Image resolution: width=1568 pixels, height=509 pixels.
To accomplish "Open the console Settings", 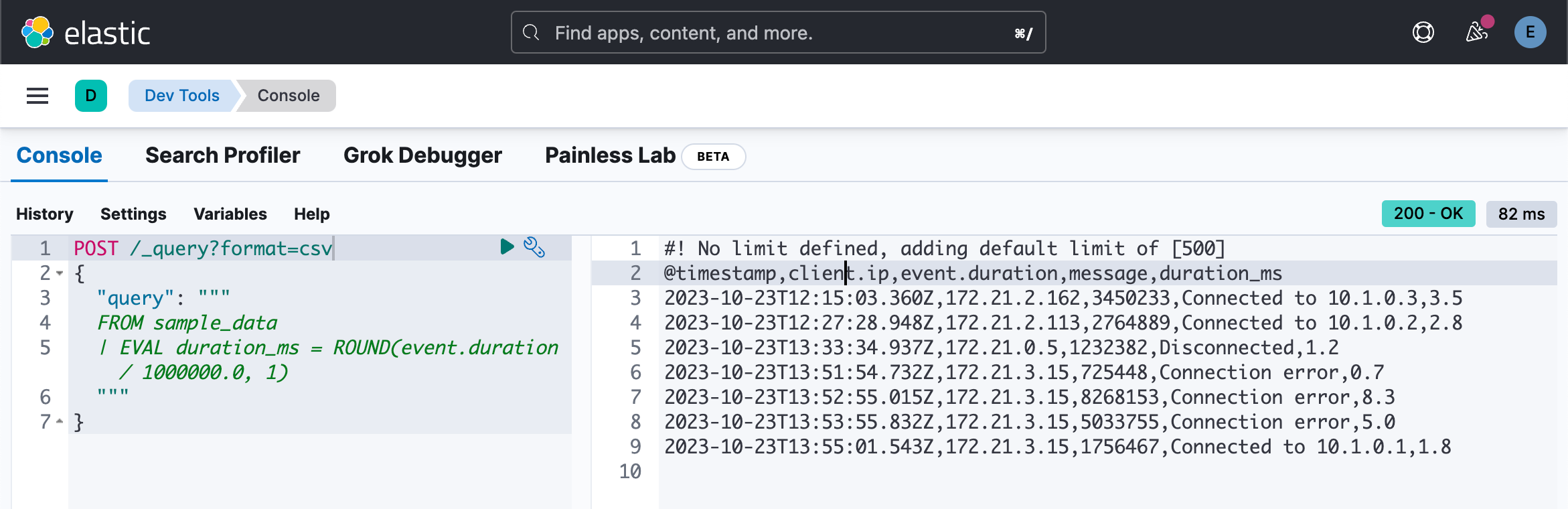I will point(133,214).
